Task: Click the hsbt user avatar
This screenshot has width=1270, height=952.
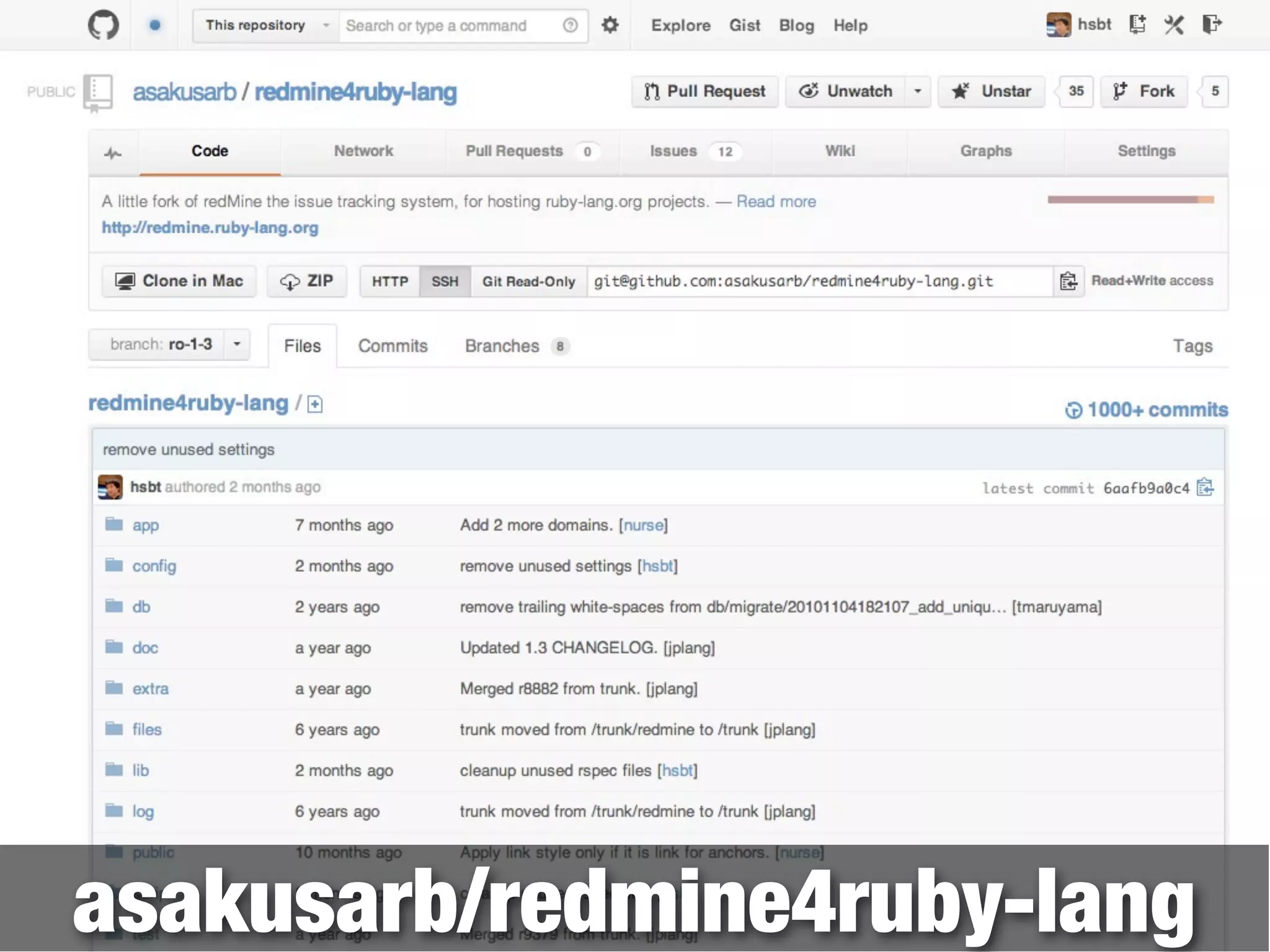Action: [1059, 25]
